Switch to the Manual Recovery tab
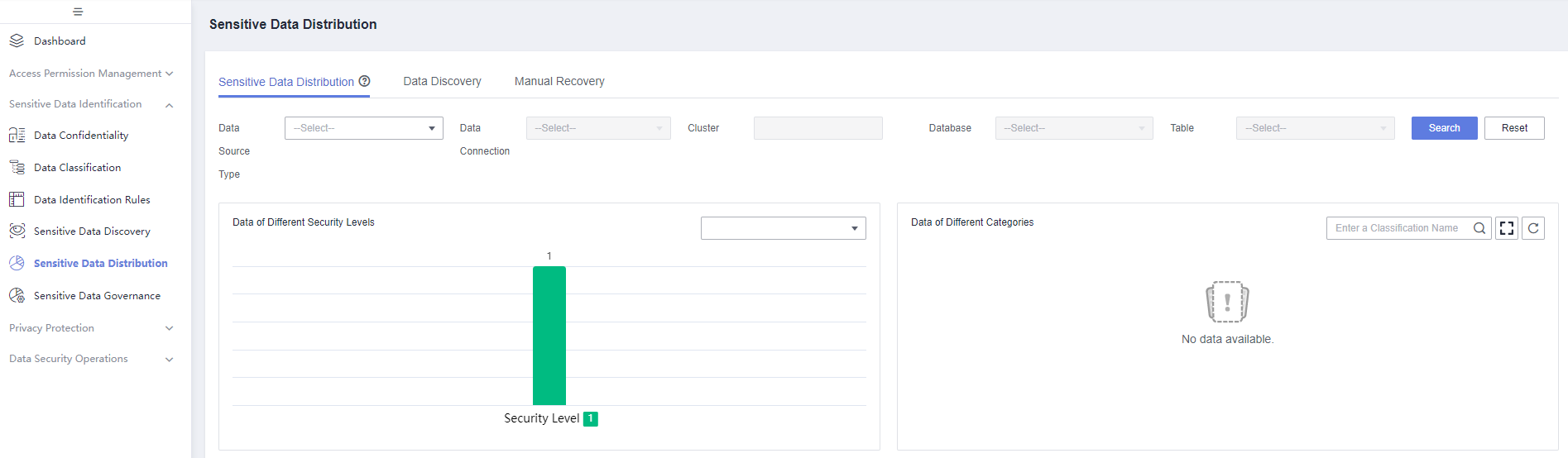Viewport: 1568px width, 458px height. point(559,81)
